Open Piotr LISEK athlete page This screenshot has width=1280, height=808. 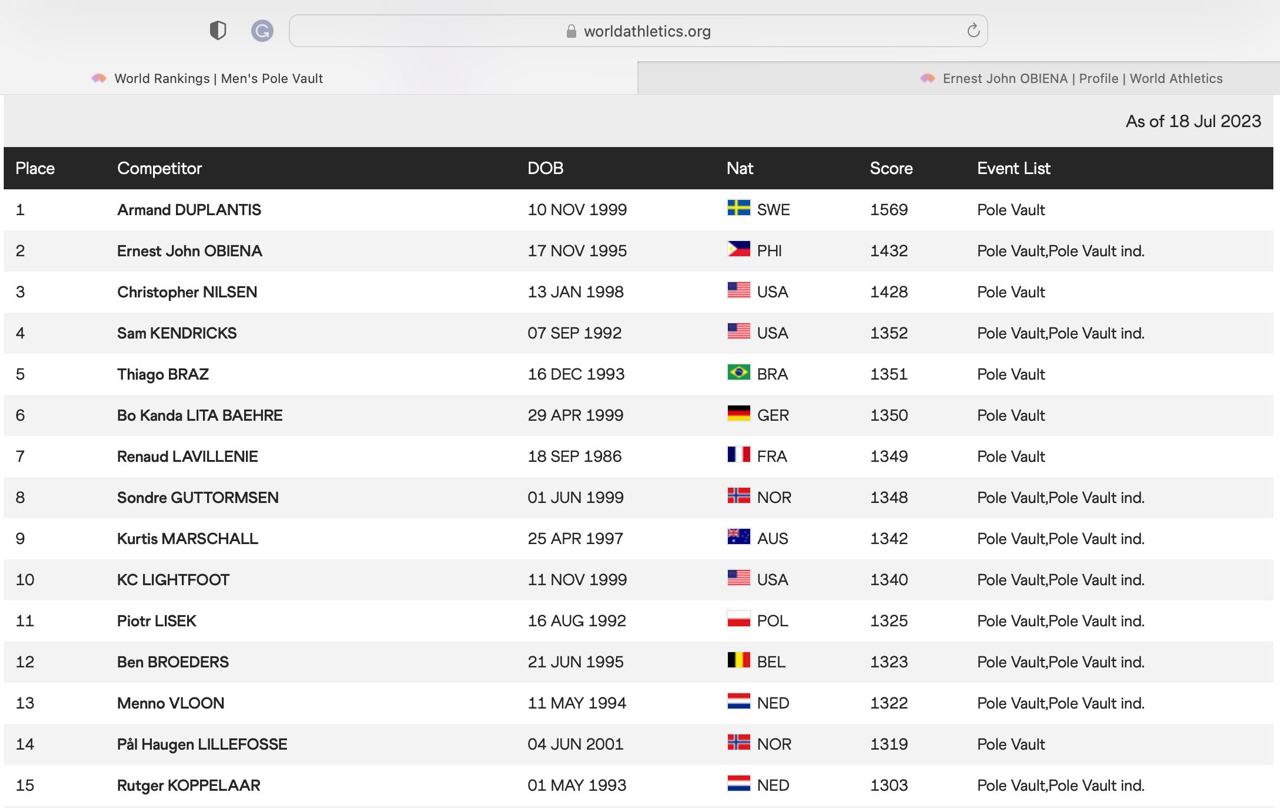coord(156,620)
